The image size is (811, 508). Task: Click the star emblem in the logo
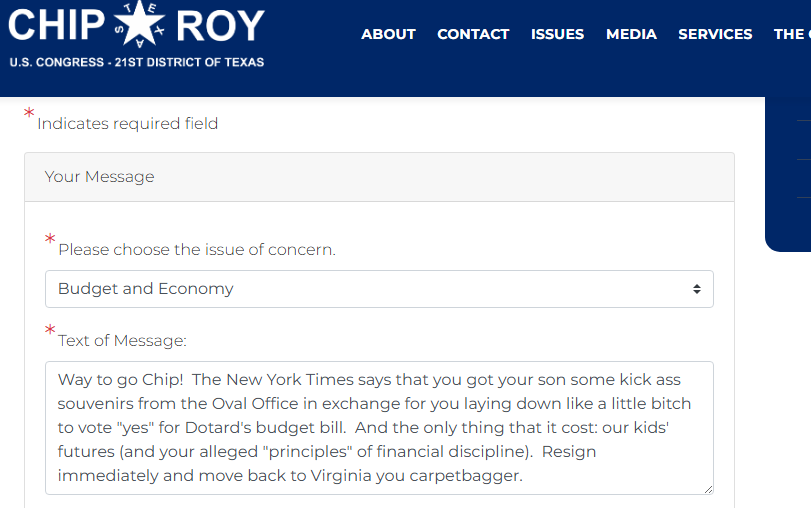click(140, 23)
